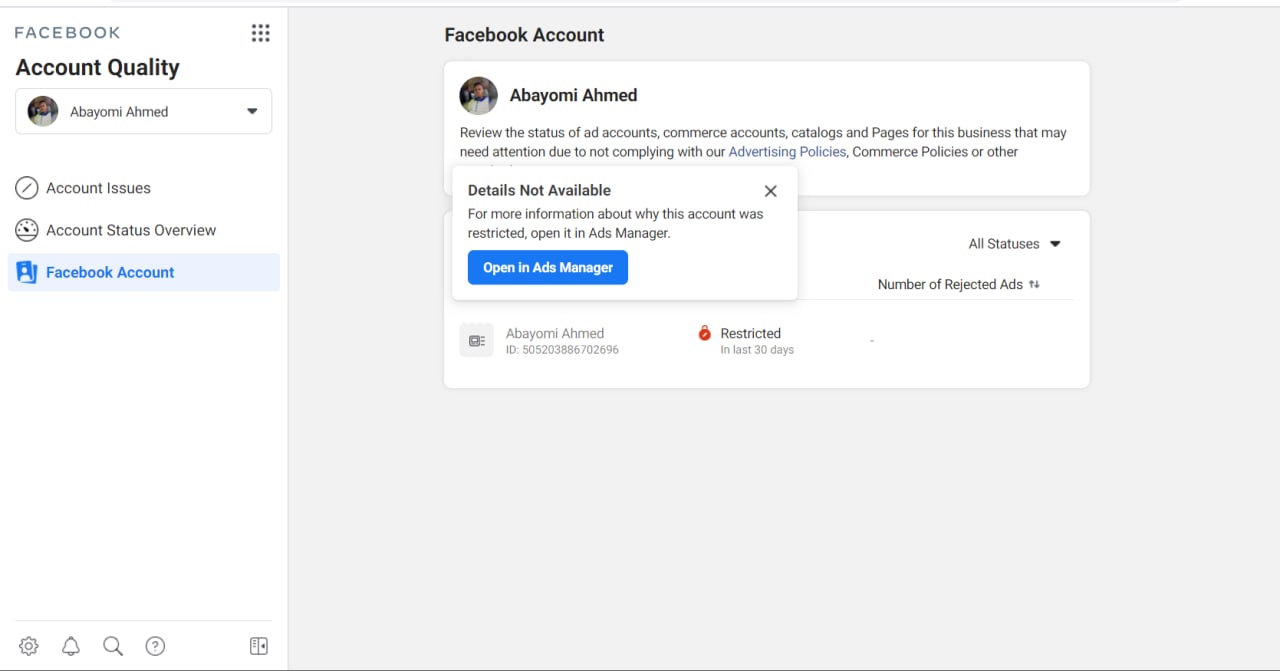Viewport: 1280px width, 671px height.
Task: Open notifications bell icon
Action: pos(71,646)
